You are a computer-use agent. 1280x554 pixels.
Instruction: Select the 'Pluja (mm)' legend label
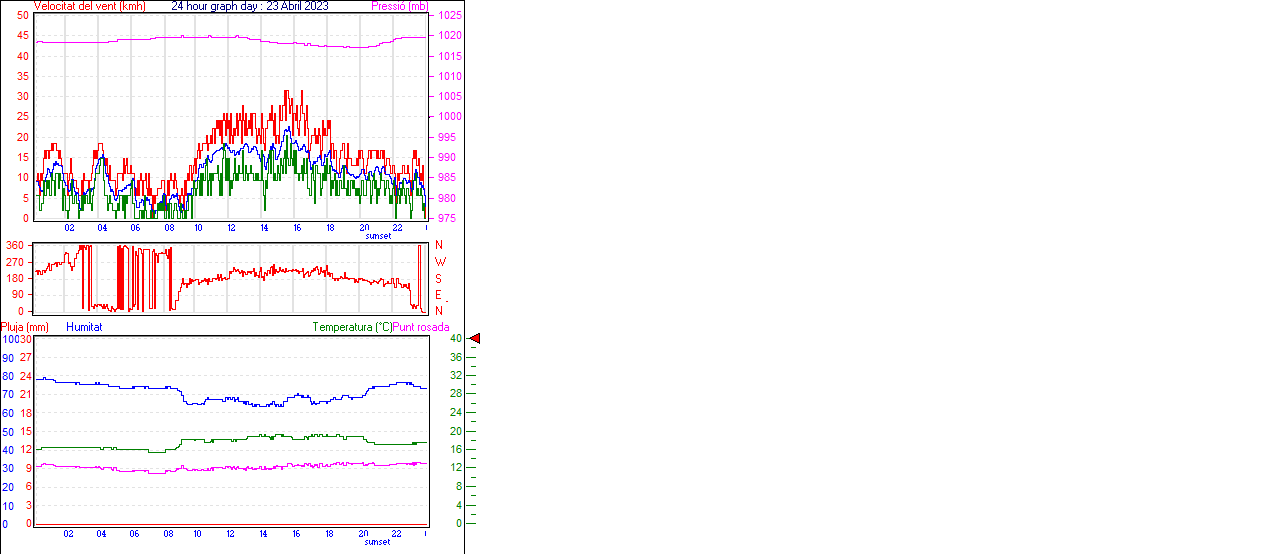click(x=25, y=327)
